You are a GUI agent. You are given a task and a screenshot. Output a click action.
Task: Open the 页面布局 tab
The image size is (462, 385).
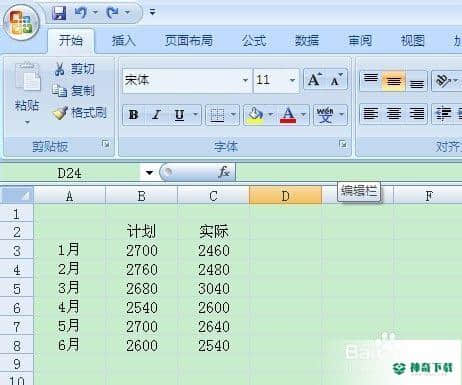pyautogui.click(x=189, y=41)
